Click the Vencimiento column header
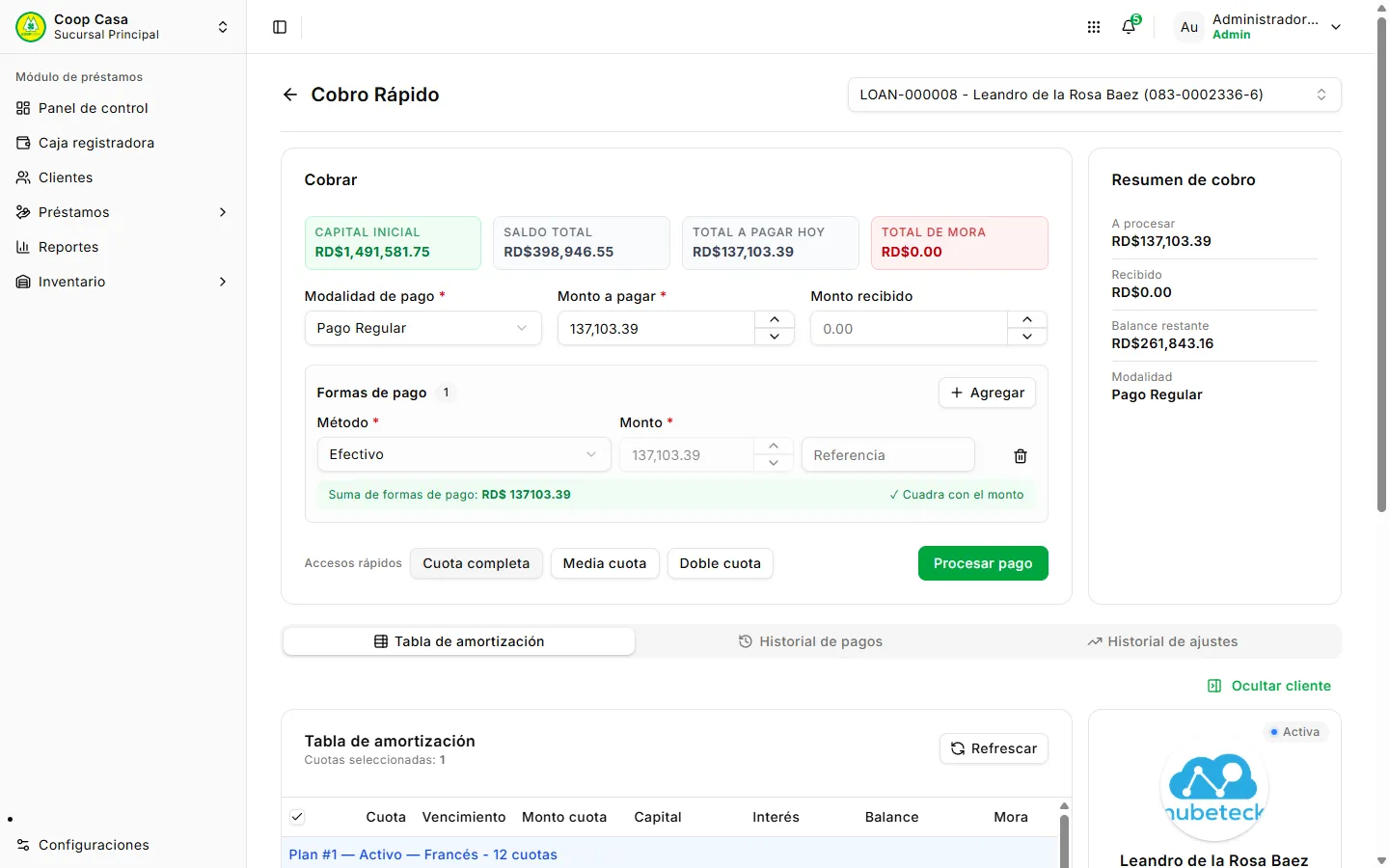1389x868 pixels. (x=464, y=817)
